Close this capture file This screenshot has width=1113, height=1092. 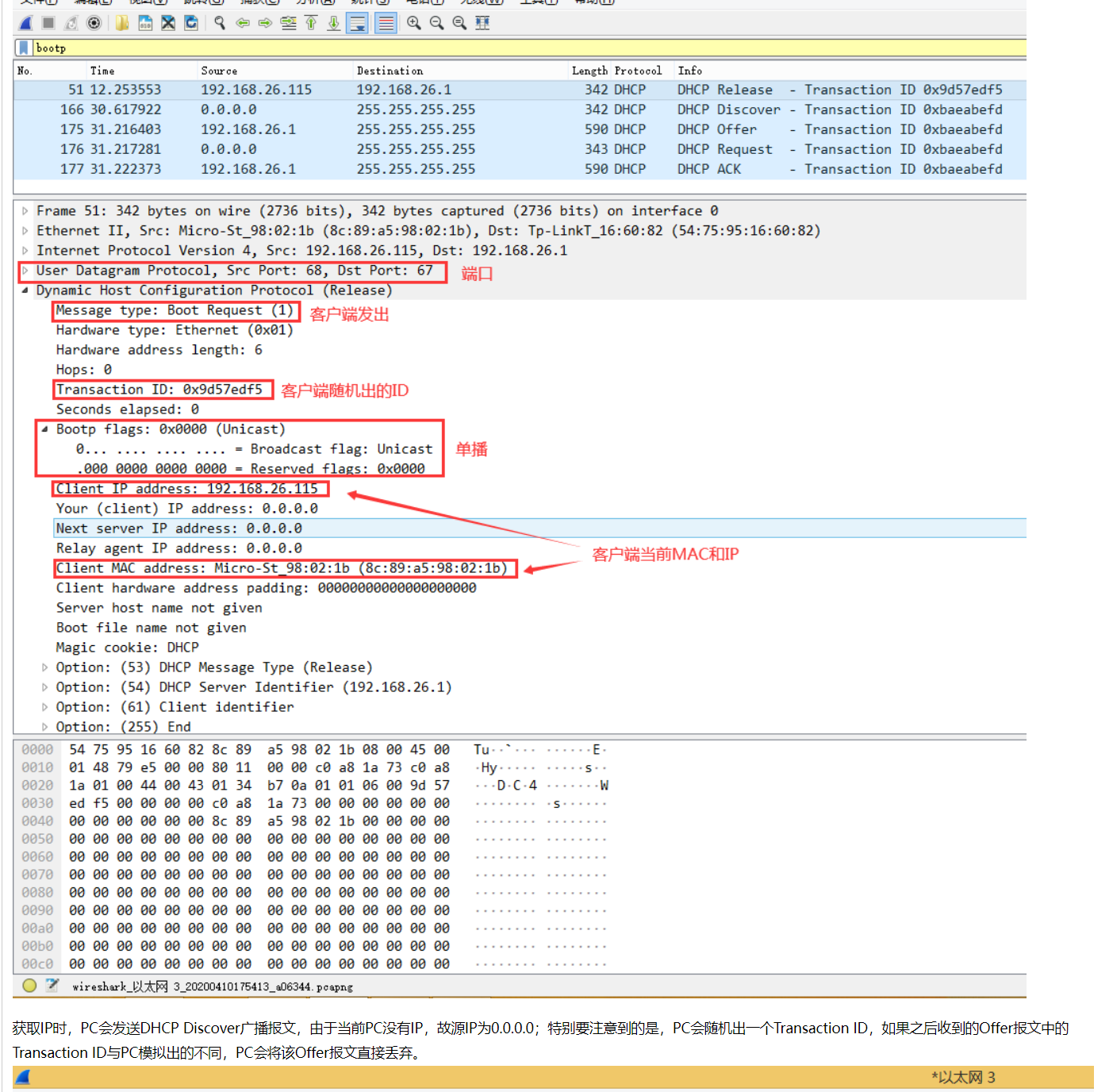[168, 23]
